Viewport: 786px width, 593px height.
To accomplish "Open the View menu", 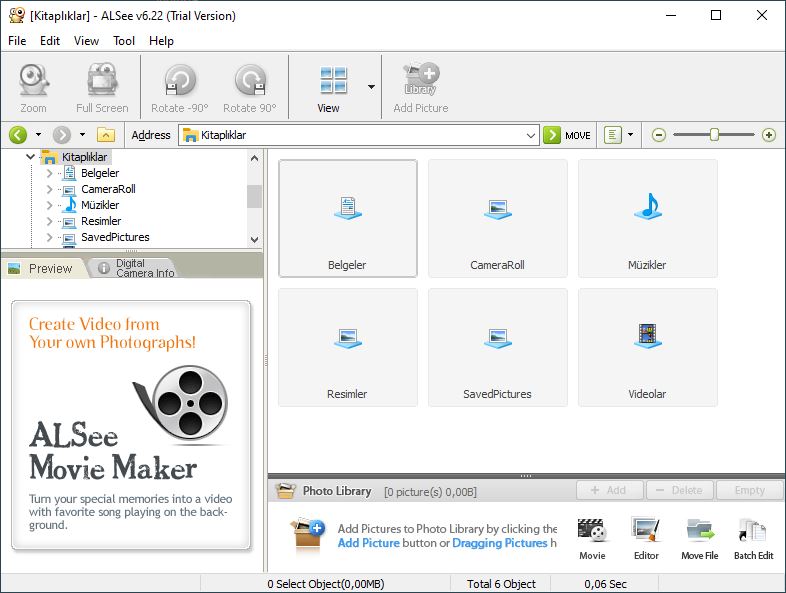I will [x=86, y=41].
